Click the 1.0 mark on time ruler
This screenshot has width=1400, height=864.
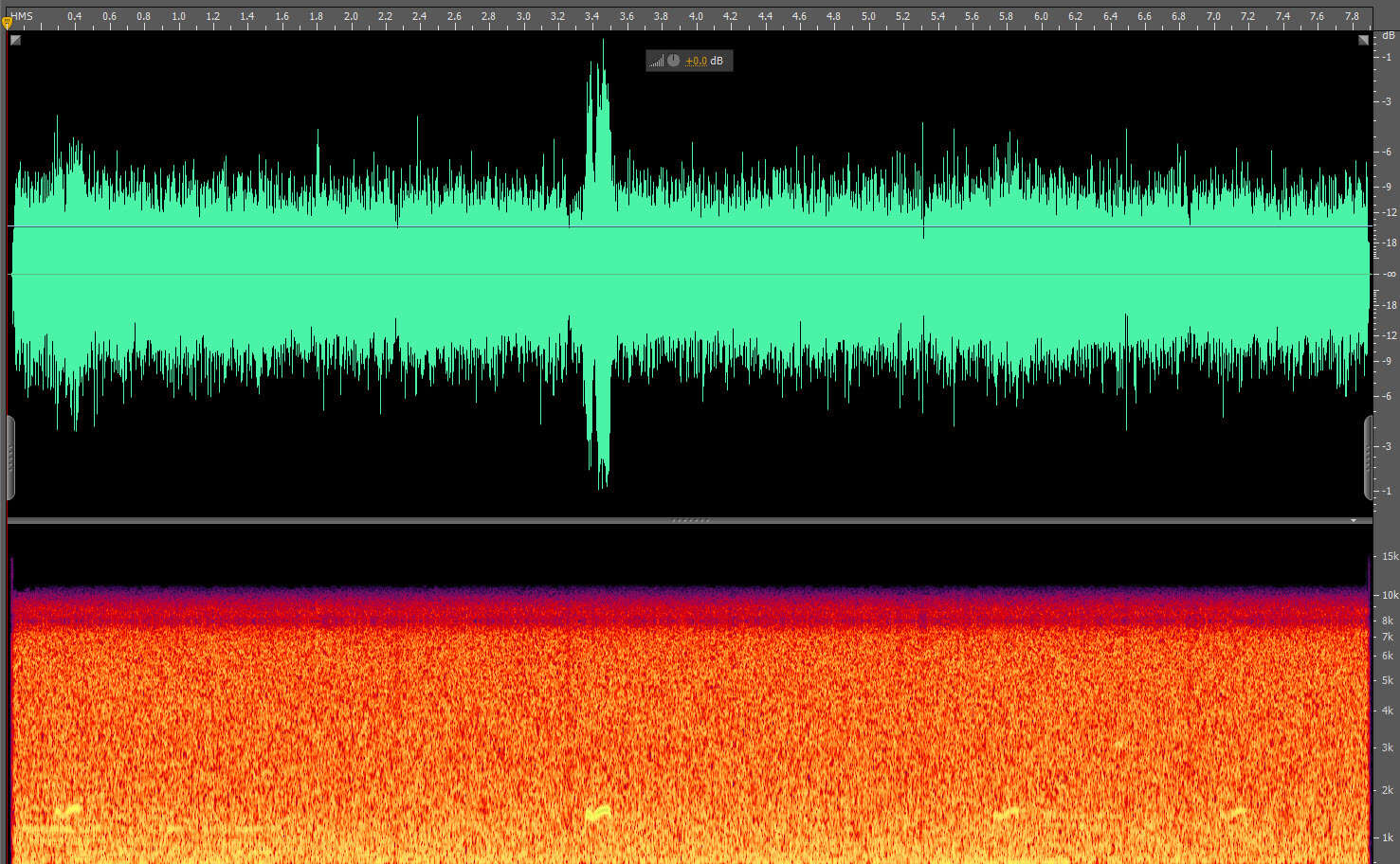(x=178, y=16)
